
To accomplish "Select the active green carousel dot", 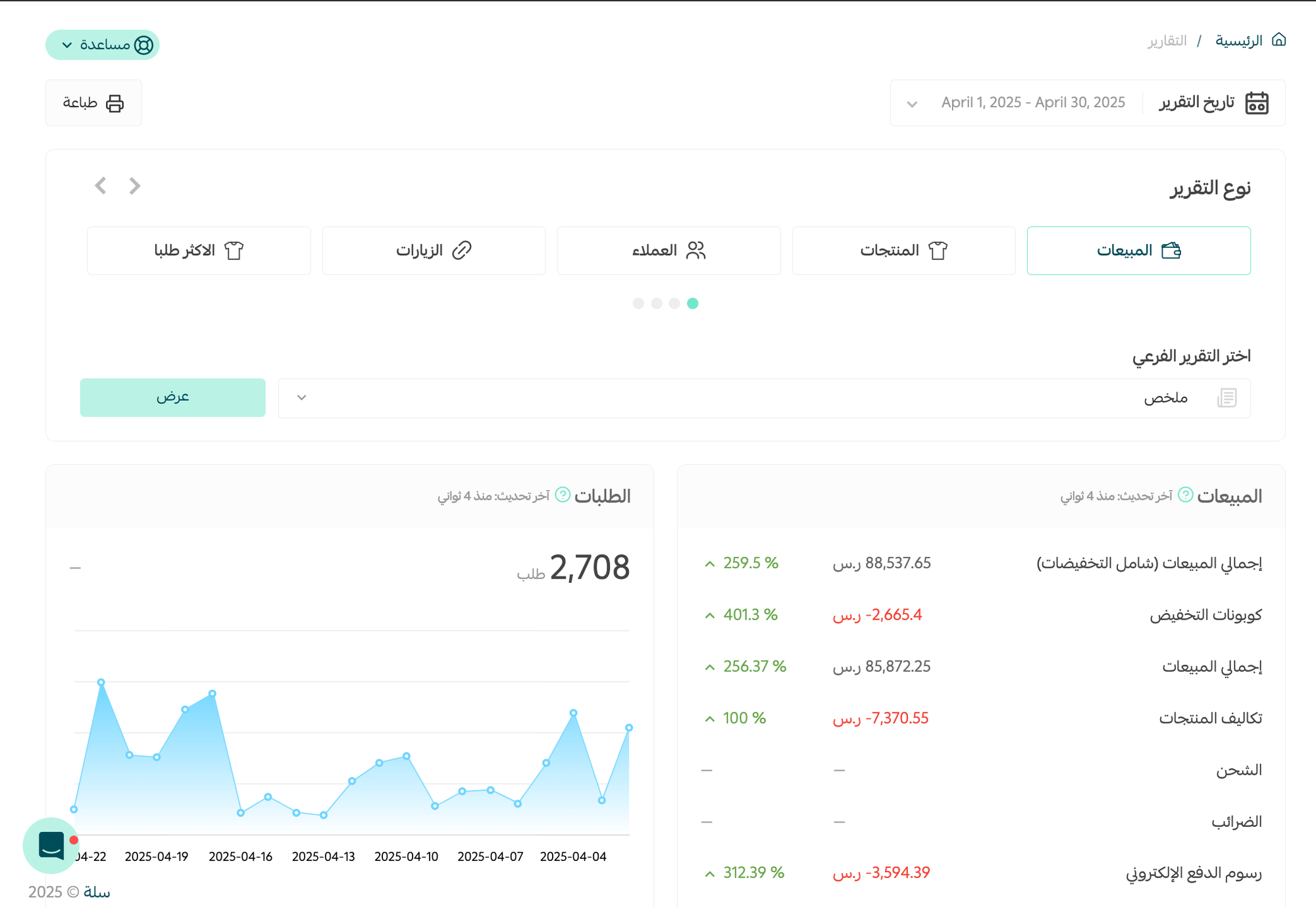I will tap(692, 303).
